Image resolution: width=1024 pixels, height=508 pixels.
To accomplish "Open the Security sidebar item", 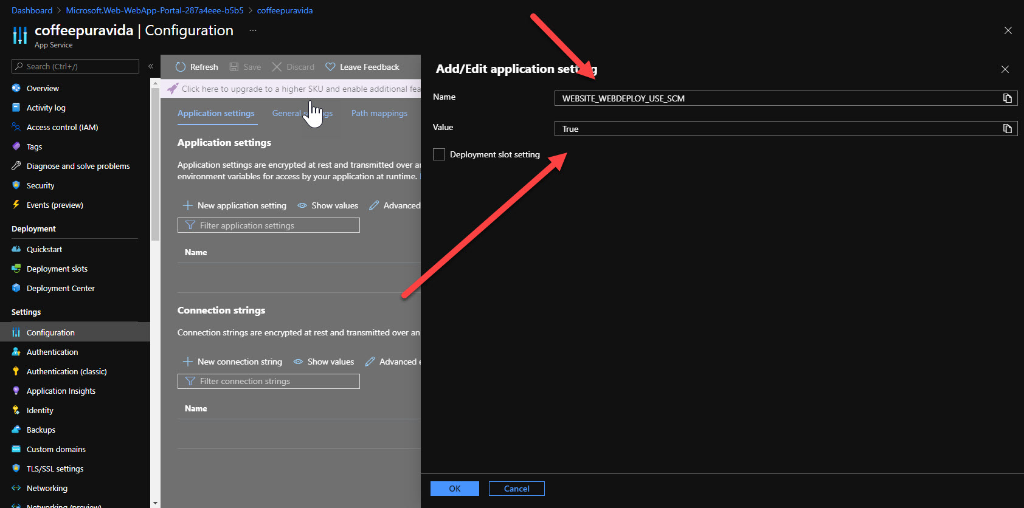I will point(40,185).
